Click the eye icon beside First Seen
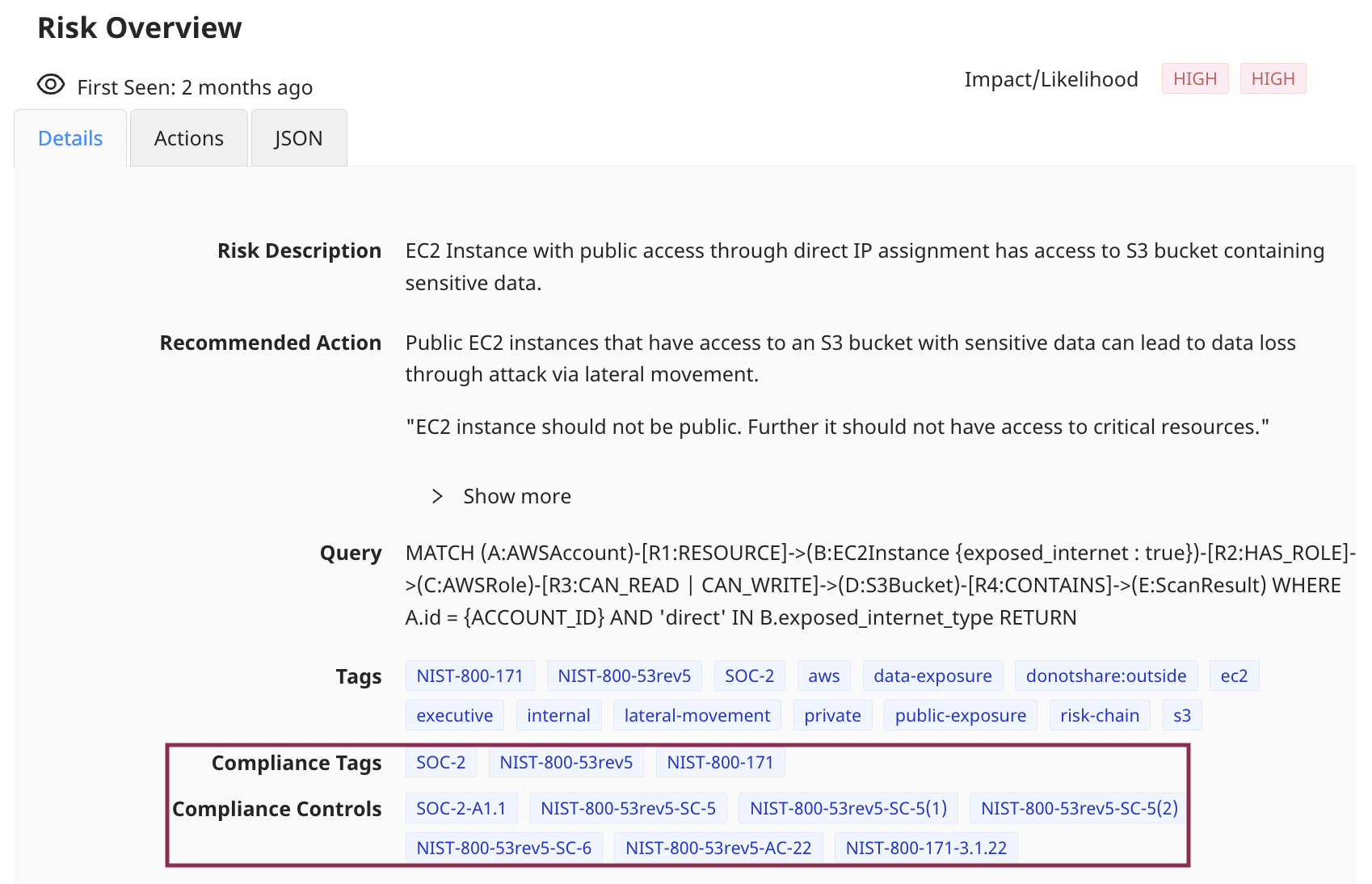This screenshot has width=1372, height=884. (51, 84)
